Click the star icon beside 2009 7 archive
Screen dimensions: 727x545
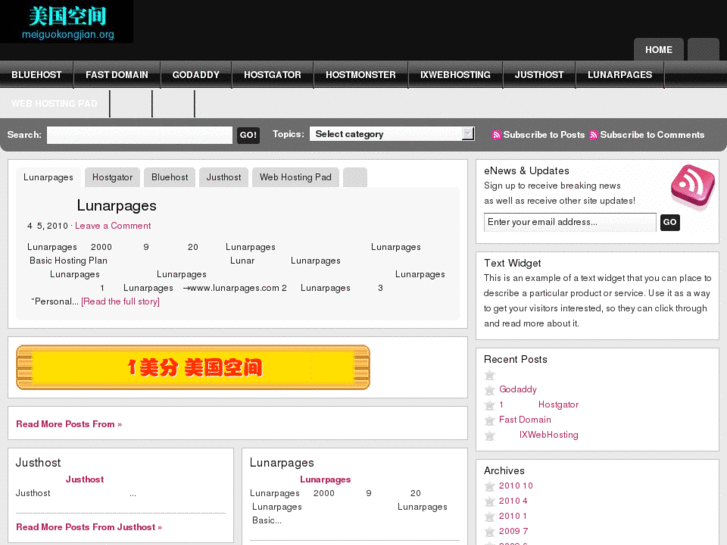tap(490, 532)
